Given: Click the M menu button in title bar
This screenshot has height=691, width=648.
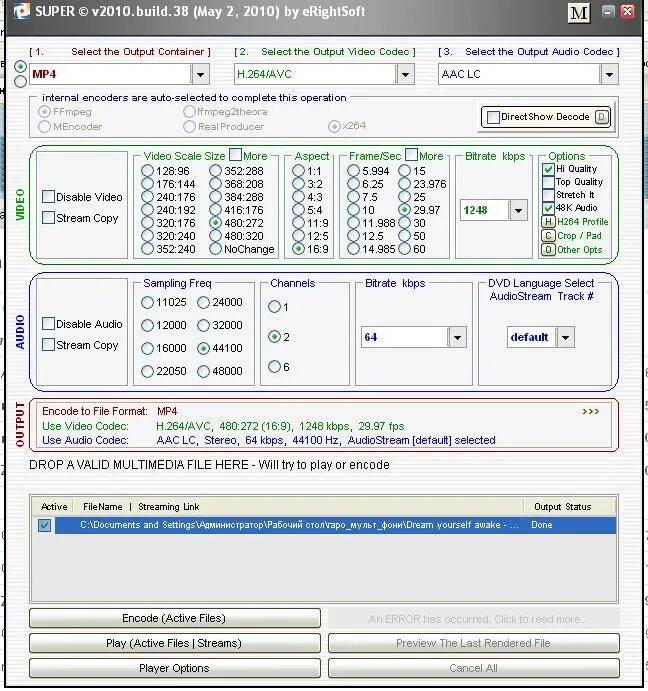Looking at the screenshot, I should click(x=579, y=13).
